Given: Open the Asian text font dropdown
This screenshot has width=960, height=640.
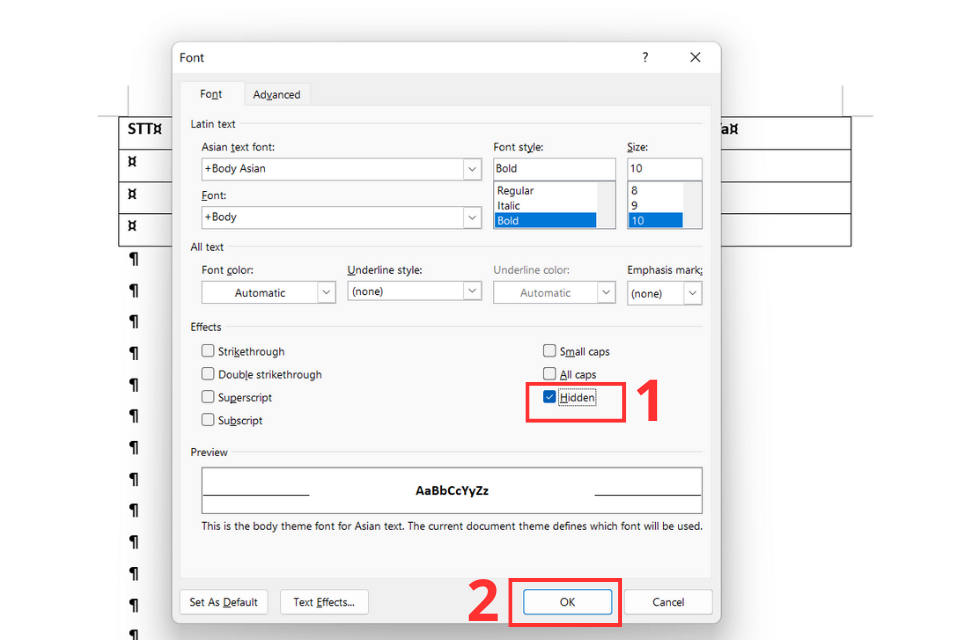Looking at the screenshot, I should (471, 169).
